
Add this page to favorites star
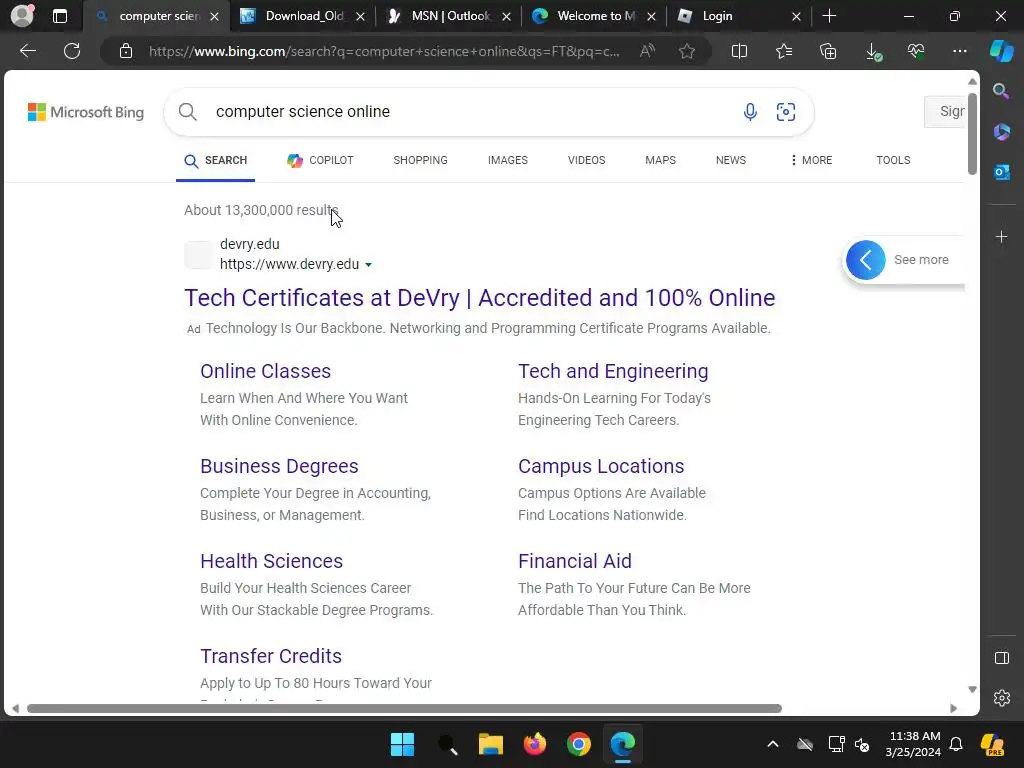coord(686,51)
